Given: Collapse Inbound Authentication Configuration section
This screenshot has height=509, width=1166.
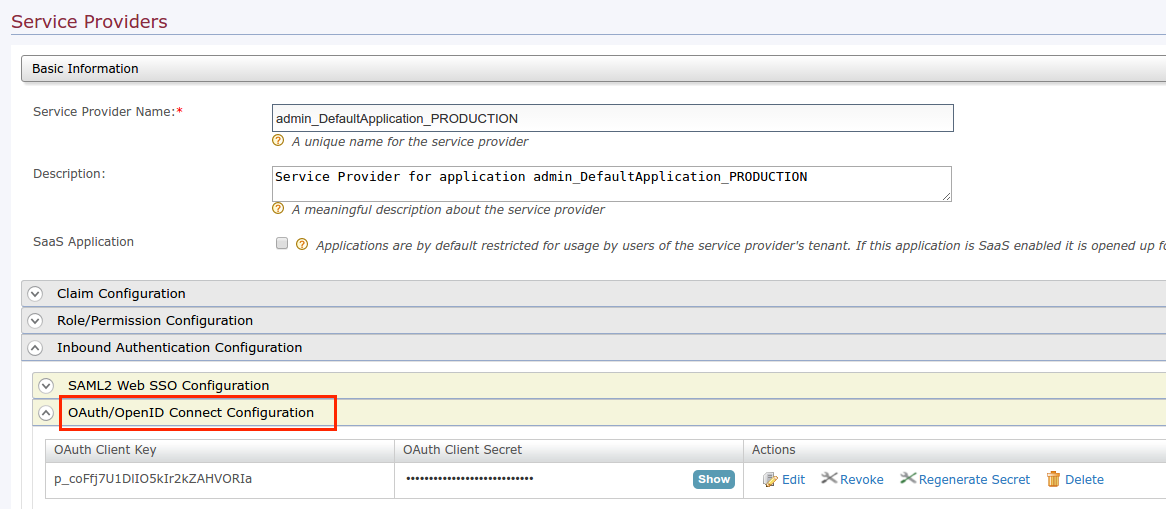Looking at the screenshot, I should 36,348.
